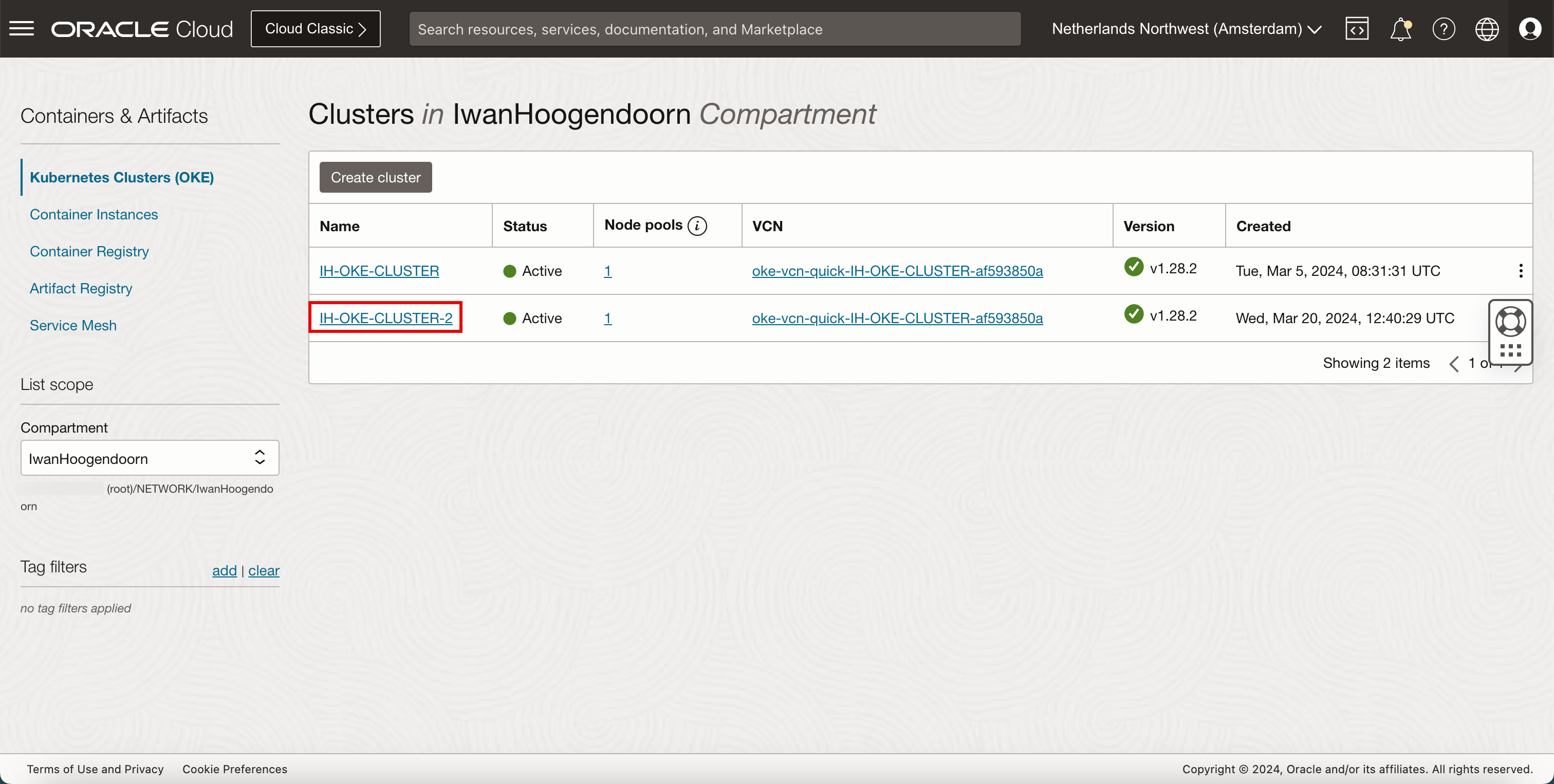Select Container Instances in sidebar
This screenshot has width=1554, height=784.
94,214
